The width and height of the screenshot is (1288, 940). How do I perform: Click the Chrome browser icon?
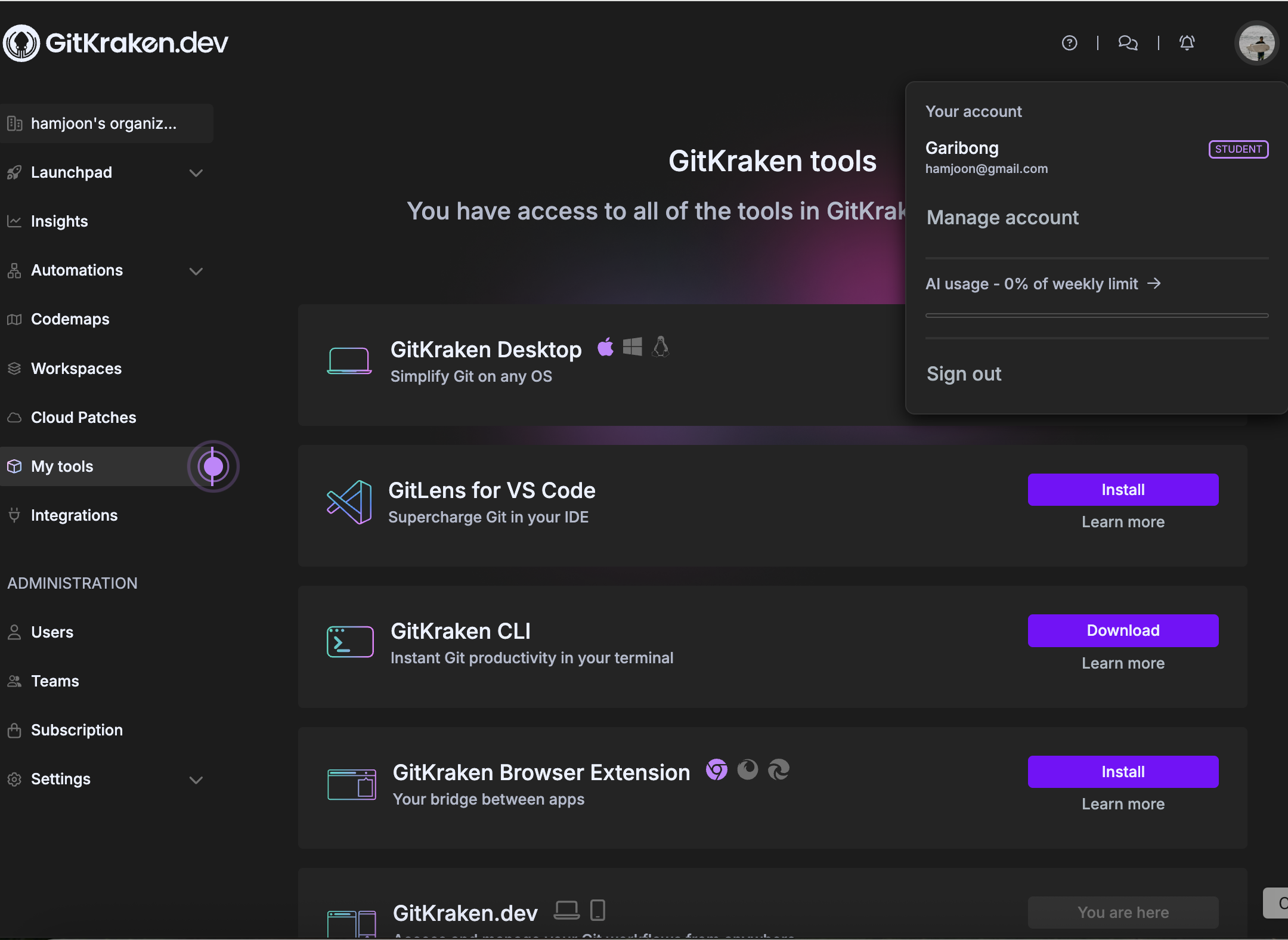coord(716,770)
